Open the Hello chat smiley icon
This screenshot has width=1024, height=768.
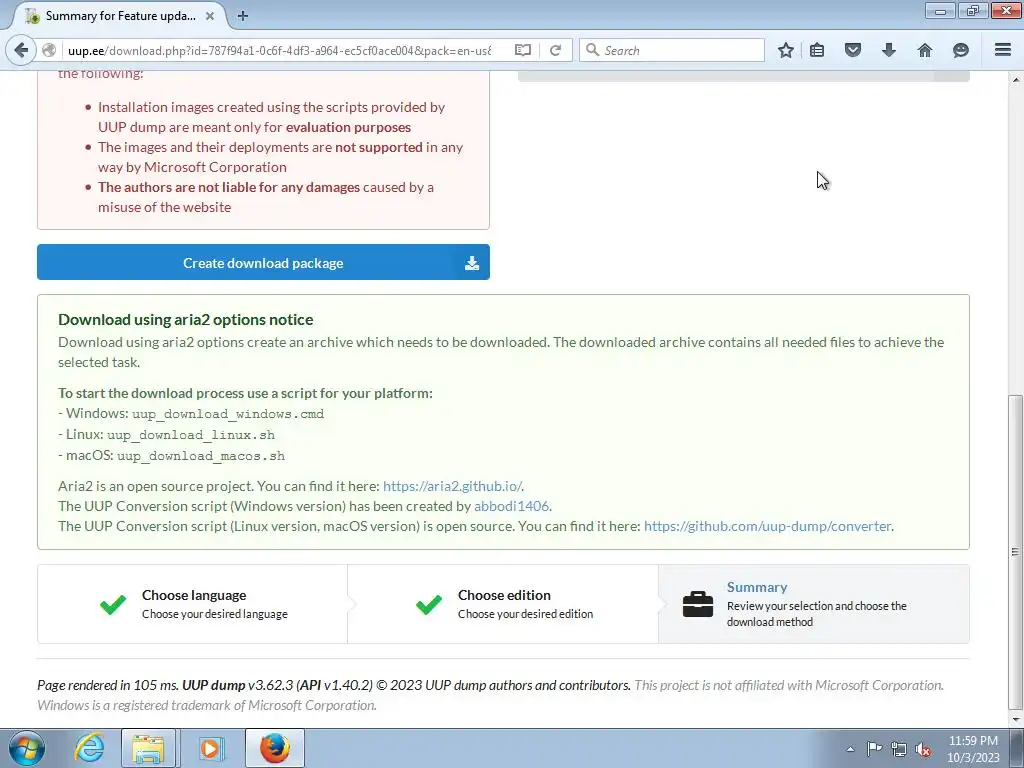click(x=961, y=50)
